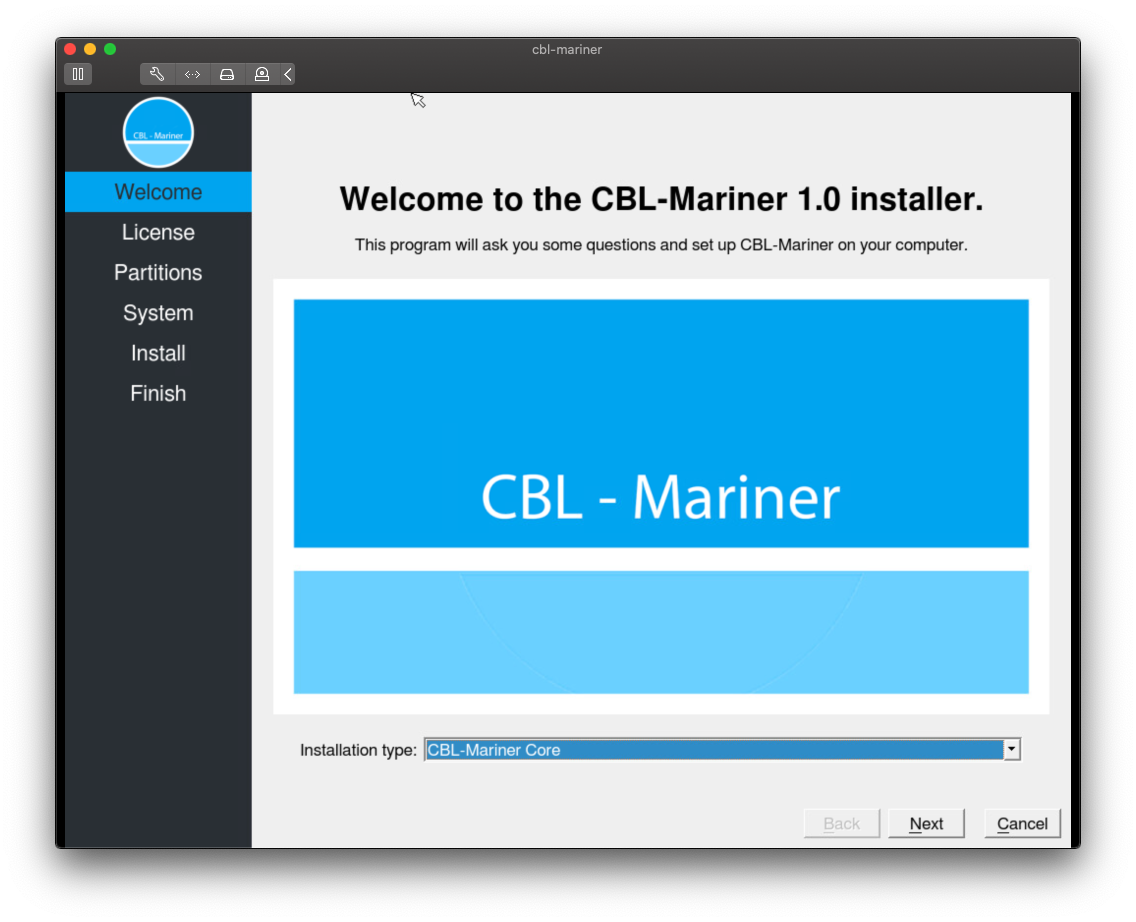The height and width of the screenshot is (922, 1136).
Task: Jump to the Install step
Action: coord(158,352)
